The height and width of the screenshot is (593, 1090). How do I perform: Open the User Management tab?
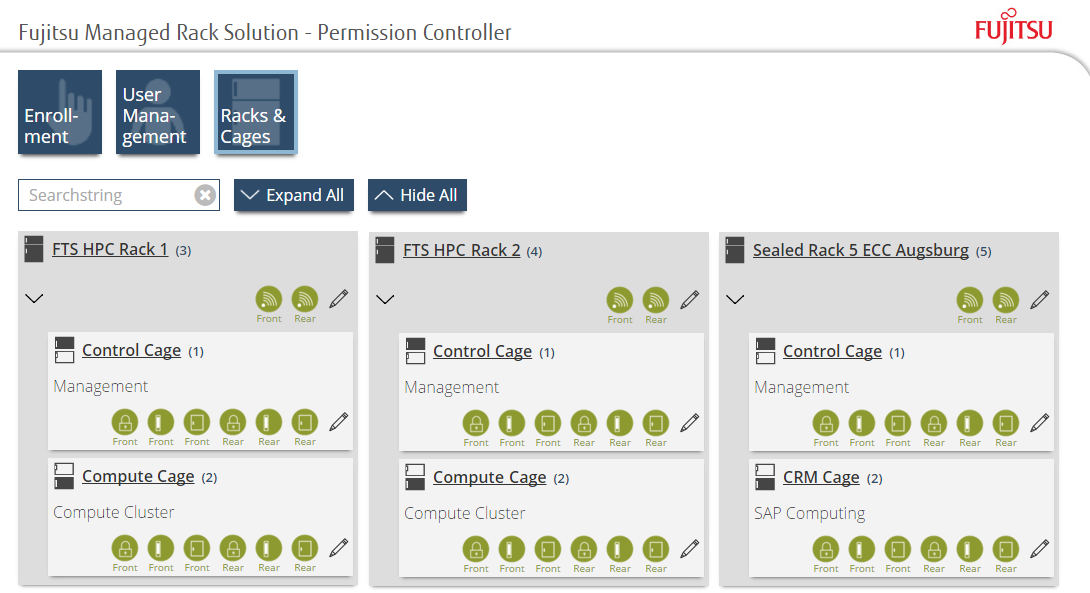158,112
